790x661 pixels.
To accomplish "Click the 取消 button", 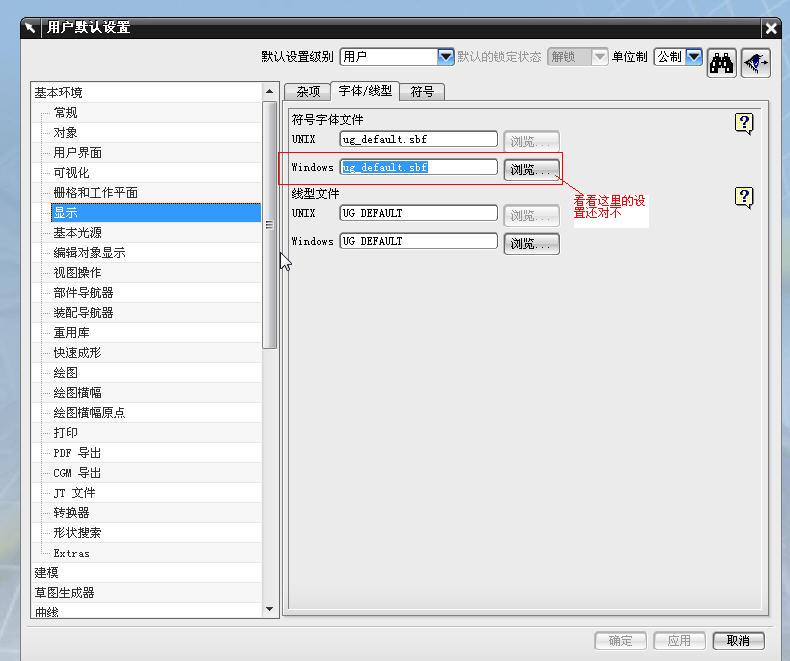I will (739, 641).
